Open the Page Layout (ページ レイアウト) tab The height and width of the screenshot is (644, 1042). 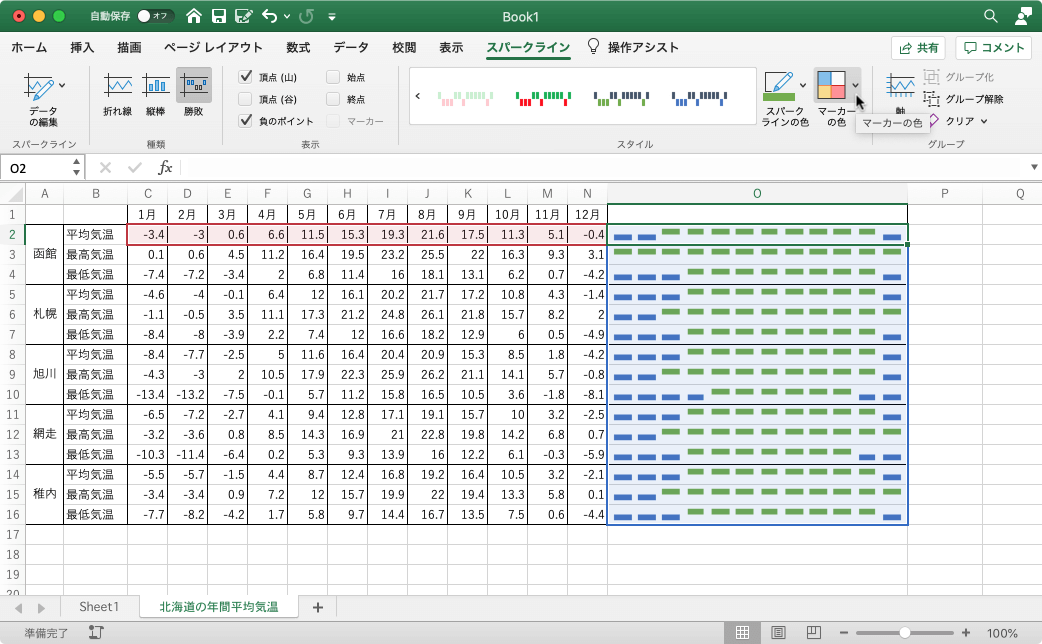213,47
